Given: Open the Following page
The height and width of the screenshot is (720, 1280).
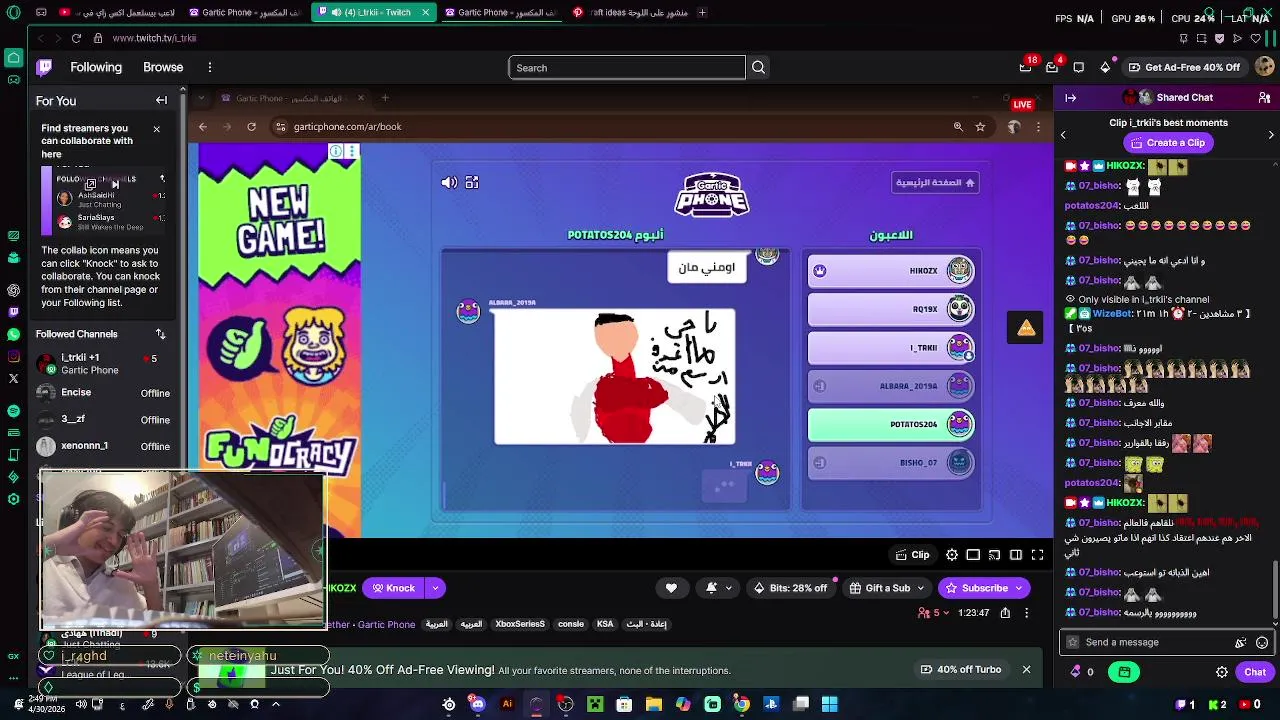Looking at the screenshot, I should pos(96,67).
